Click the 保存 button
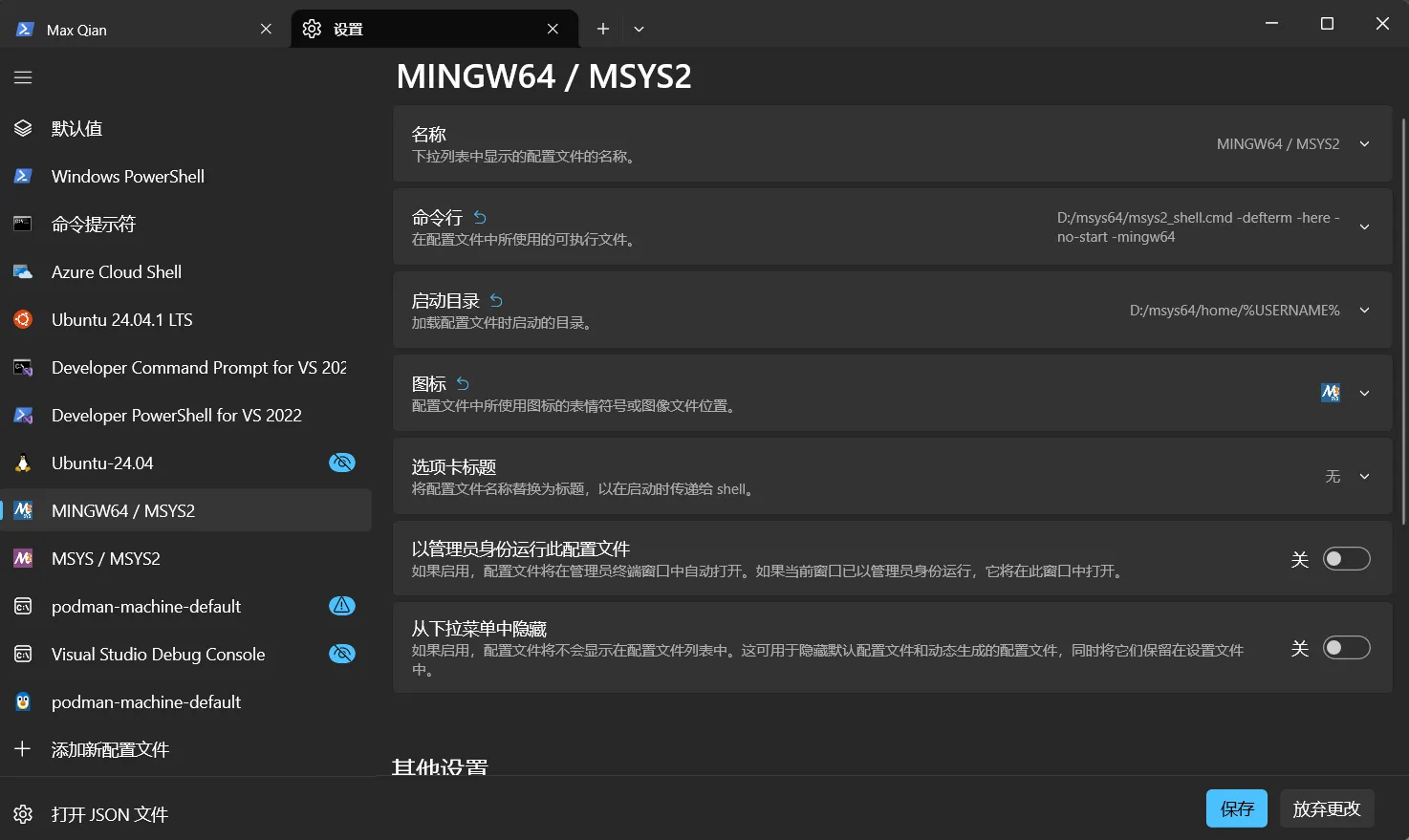The width and height of the screenshot is (1409, 840). [x=1236, y=808]
